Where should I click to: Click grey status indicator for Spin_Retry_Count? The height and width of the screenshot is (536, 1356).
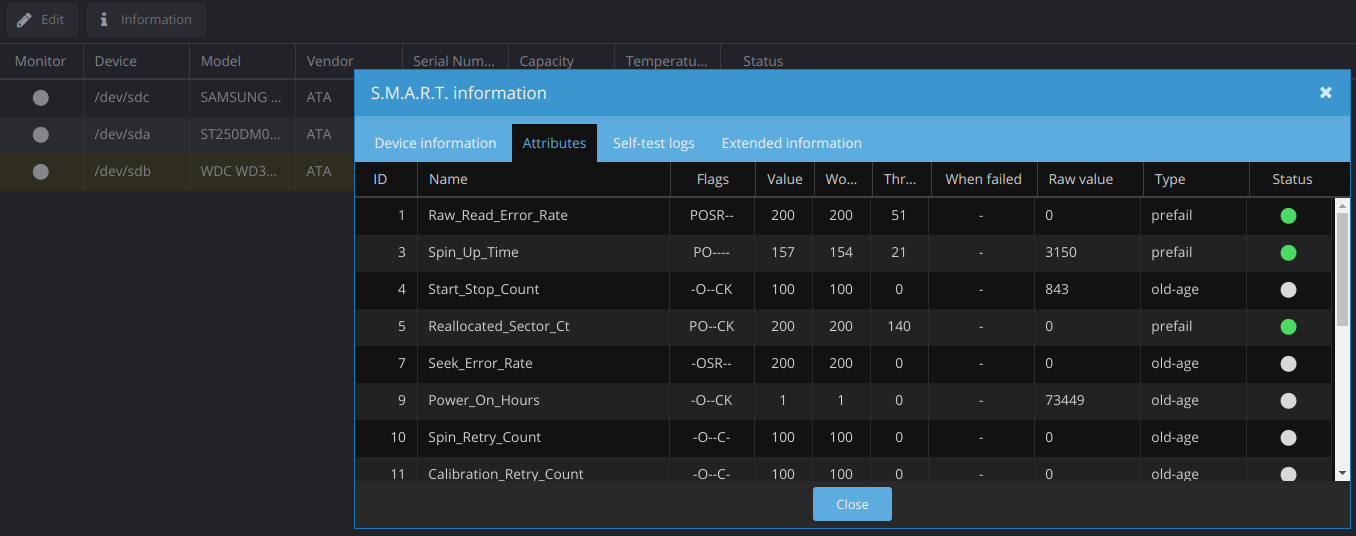pos(1288,438)
